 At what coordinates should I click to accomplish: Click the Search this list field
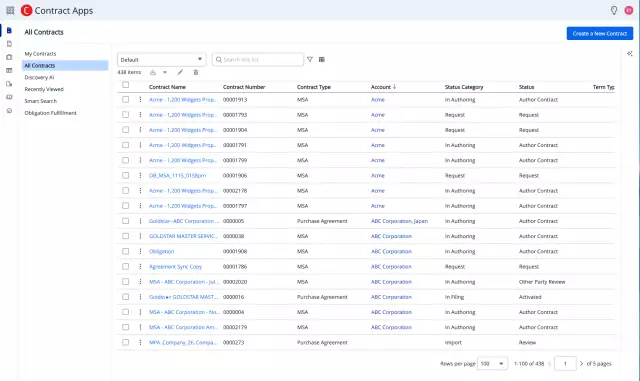click(x=258, y=60)
